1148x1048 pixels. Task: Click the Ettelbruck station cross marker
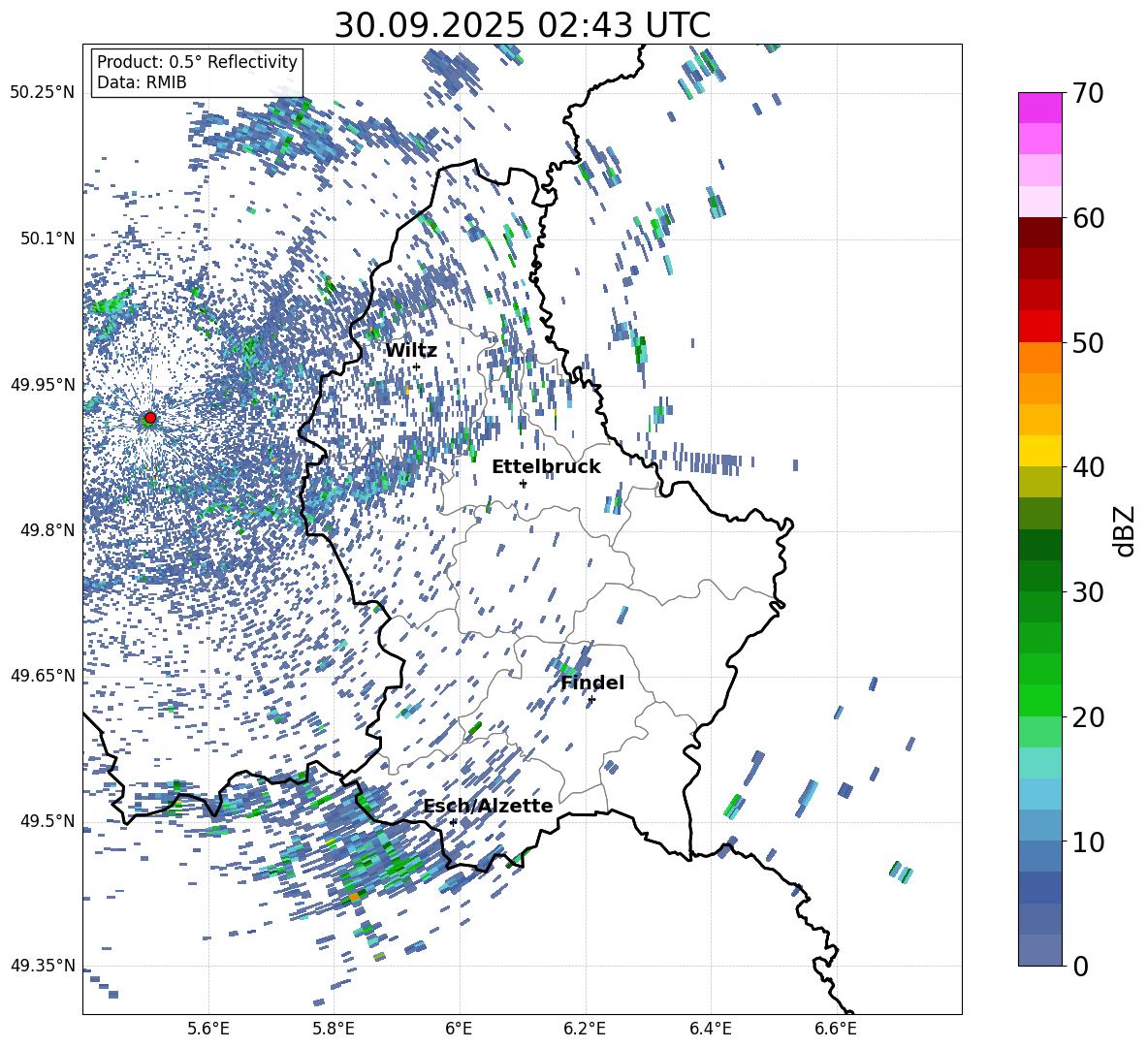pos(523,483)
